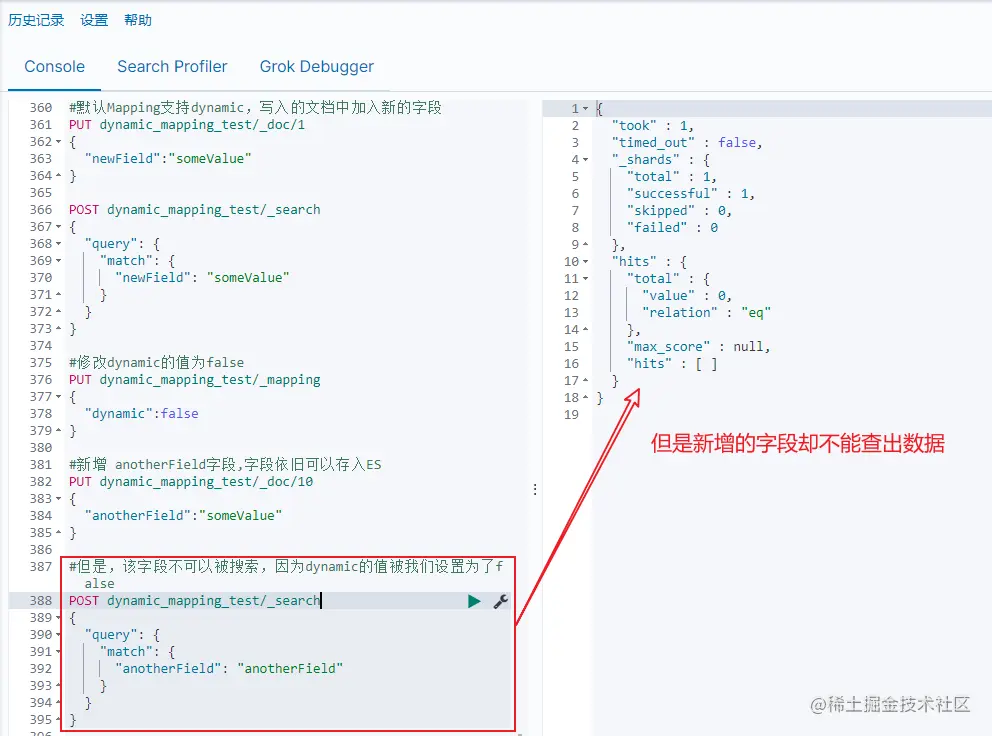Click the "successful" : 1 response line
Screen dimensions: 992x736
pos(690,194)
